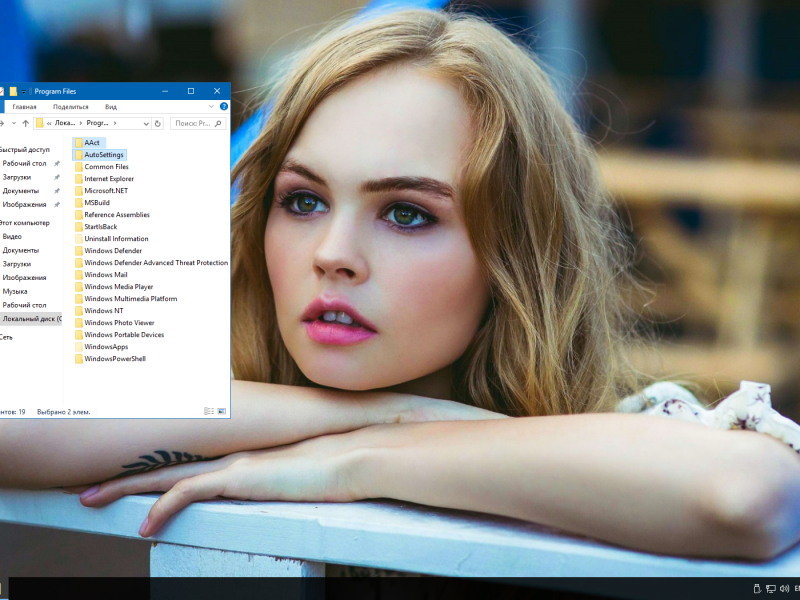Viewport: 800px width, 600px height.
Task: Expand the arrow after Лока... breadcrumb
Action: [x=81, y=123]
